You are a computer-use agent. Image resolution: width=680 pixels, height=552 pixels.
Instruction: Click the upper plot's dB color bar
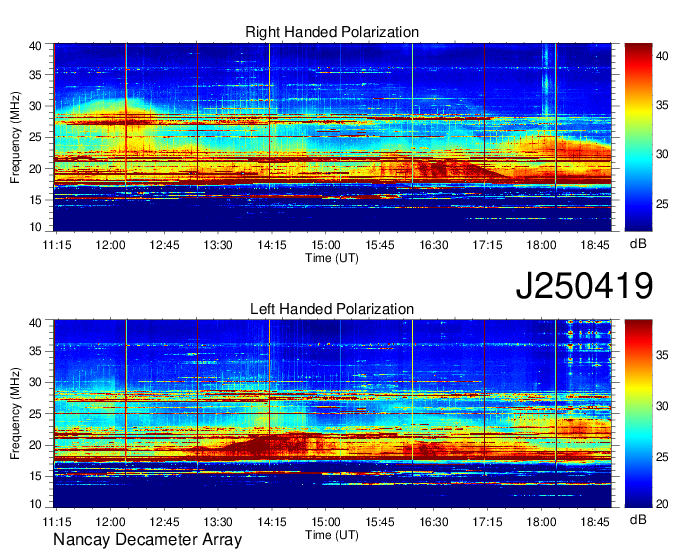coord(638,137)
